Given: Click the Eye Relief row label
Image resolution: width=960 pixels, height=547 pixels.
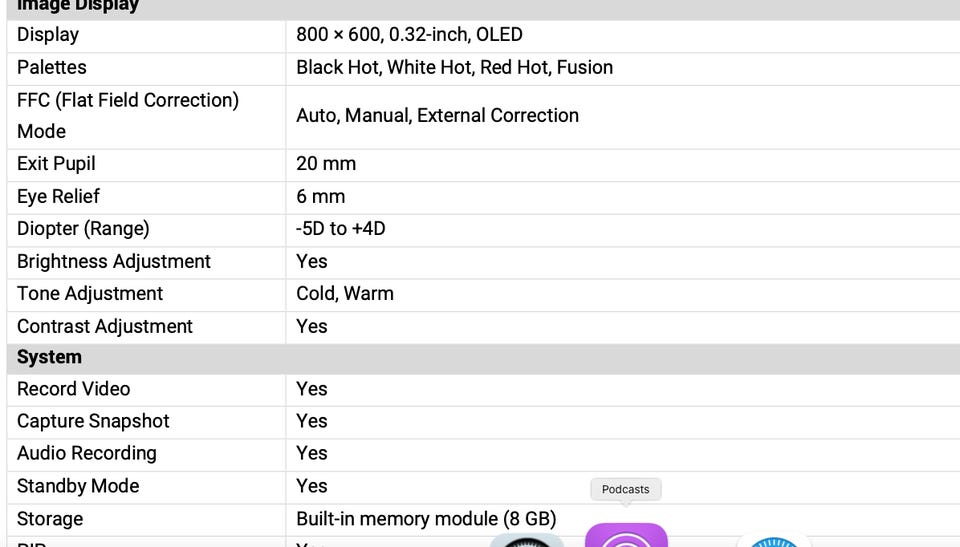Looking at the screenshot, I should pyautogui.click(x=58, y=197).
